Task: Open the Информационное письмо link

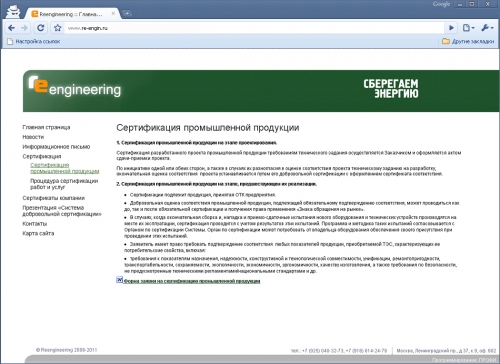Action: pos(56,147)
